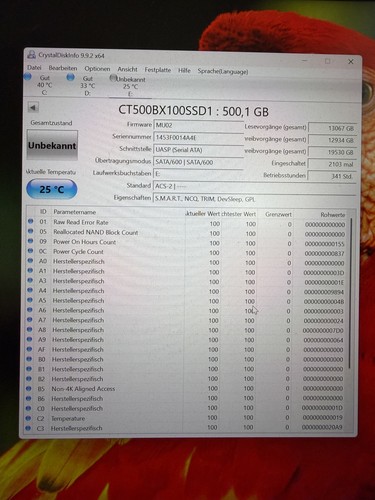Click the Betriebsstunden value 341 Std.
The width and height of the screenshot is (375, 500).
332,176
